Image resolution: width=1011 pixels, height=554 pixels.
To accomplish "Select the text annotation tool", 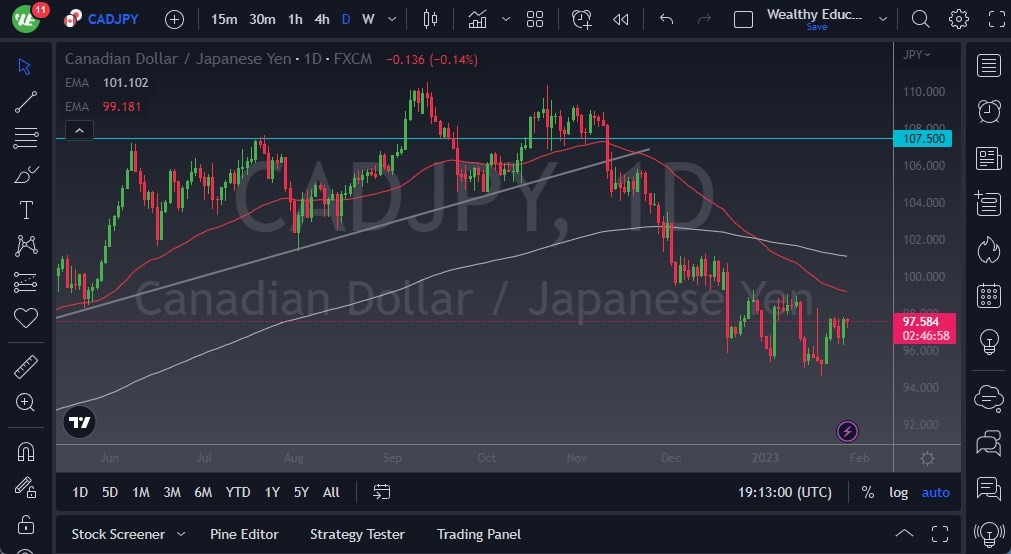I will [x=26, y=210].
